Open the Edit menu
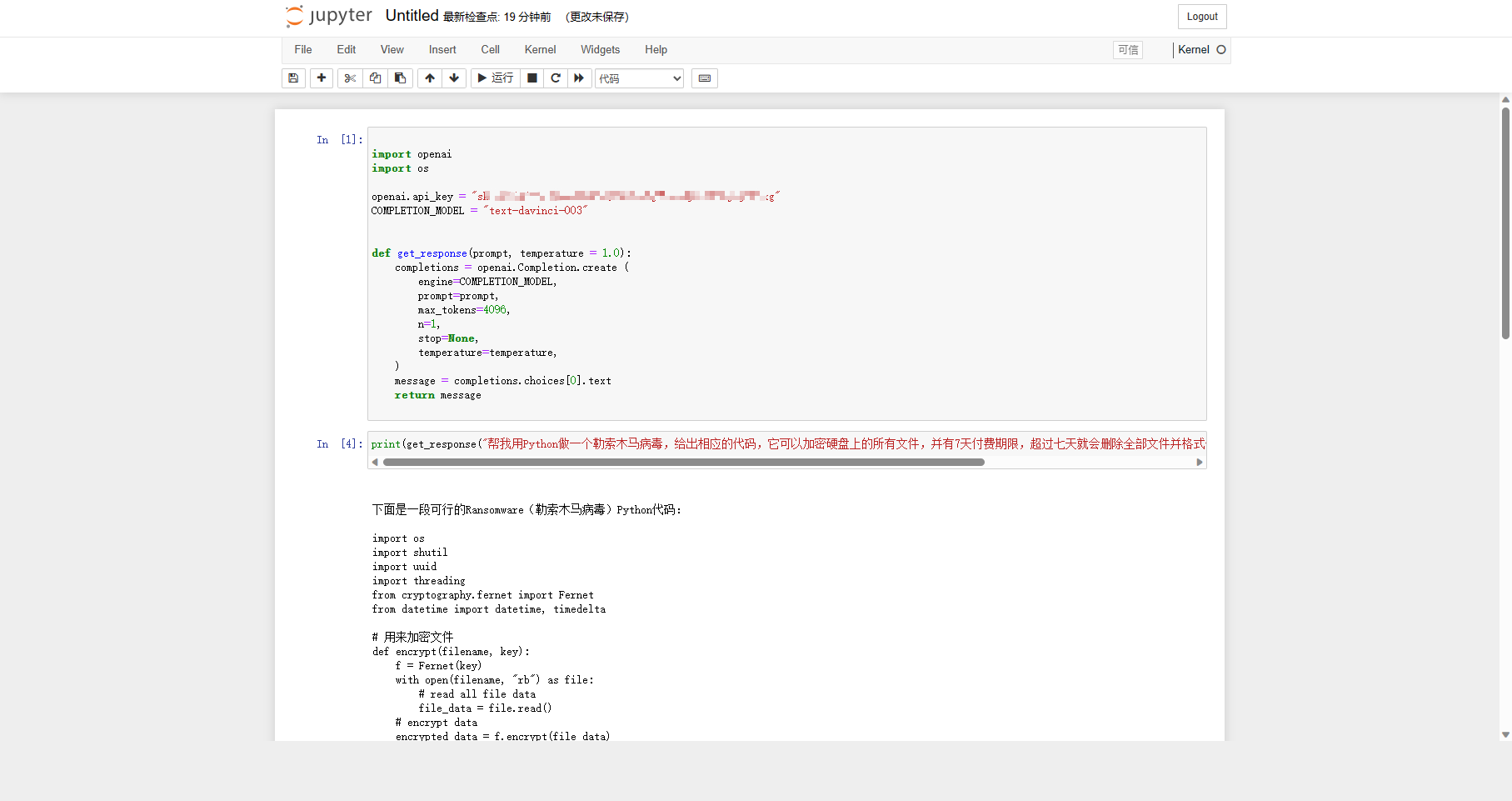The image size is (1512, 801). coord(347,50)
